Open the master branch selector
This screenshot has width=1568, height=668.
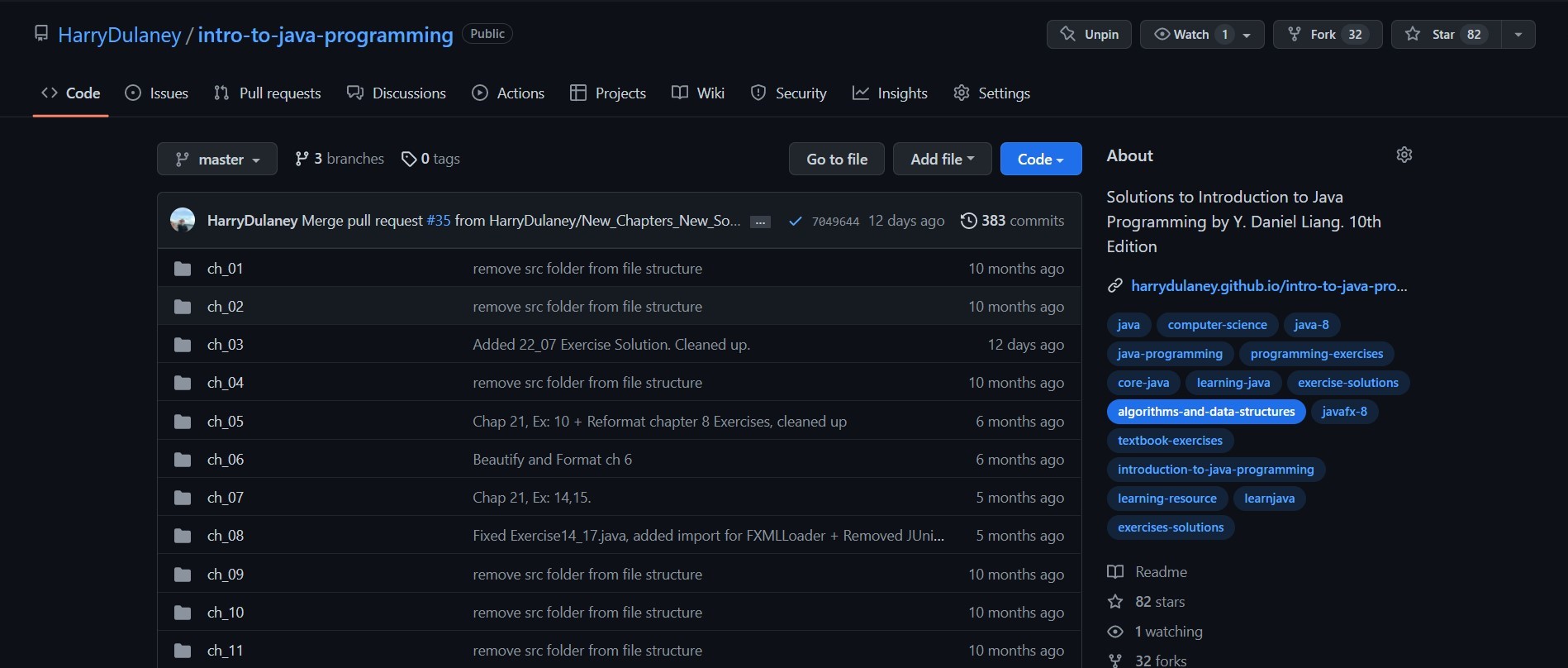(217, 160)
